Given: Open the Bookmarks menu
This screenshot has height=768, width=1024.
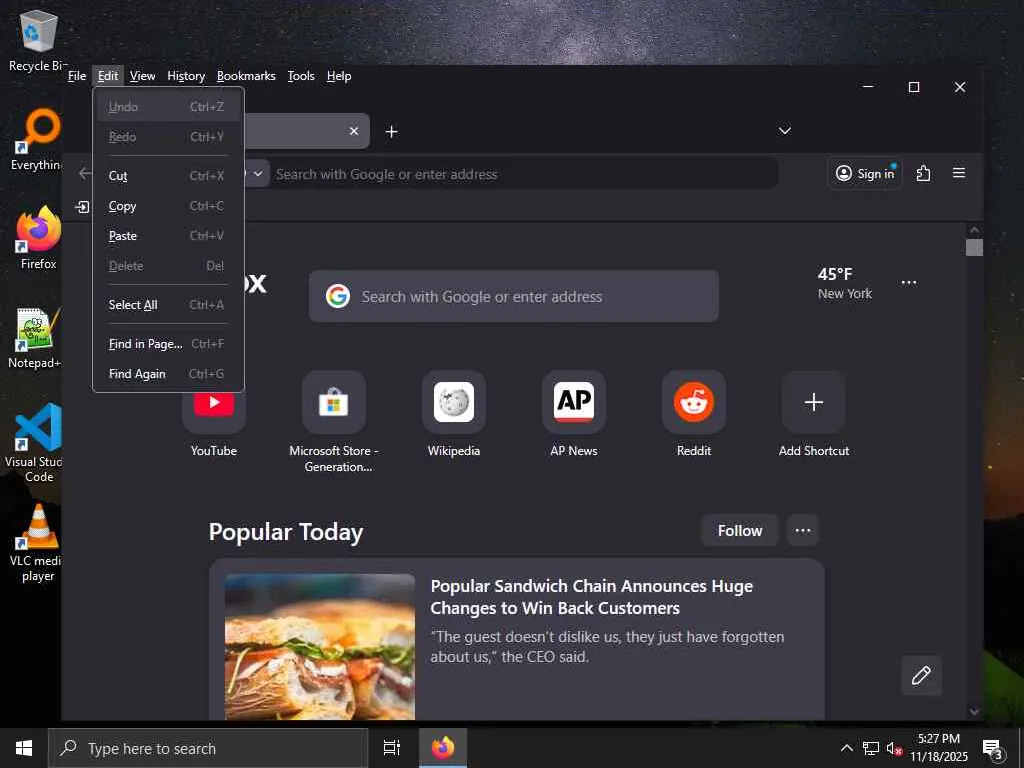Looking at the screenshot, I should click(246, 76).
